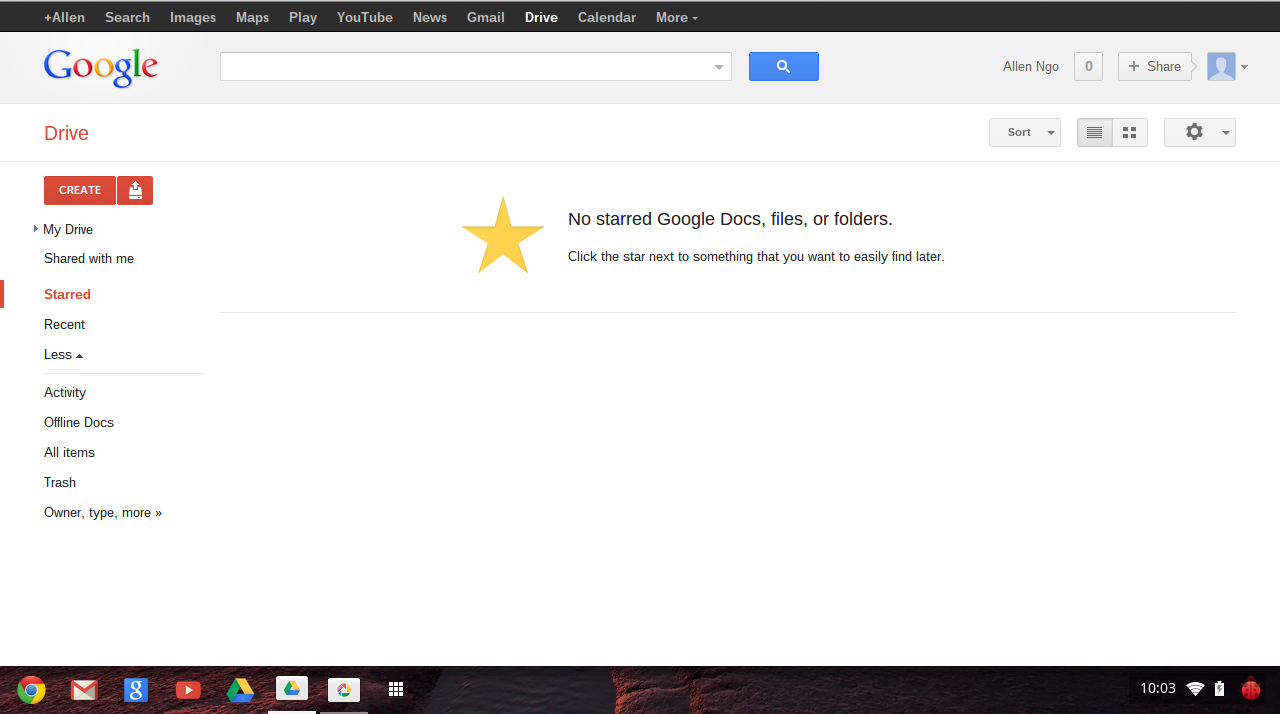The width and height of the screenshot is (1280, 714).
Task: Click the upload button beside CREATE
Action: point(135,190)
